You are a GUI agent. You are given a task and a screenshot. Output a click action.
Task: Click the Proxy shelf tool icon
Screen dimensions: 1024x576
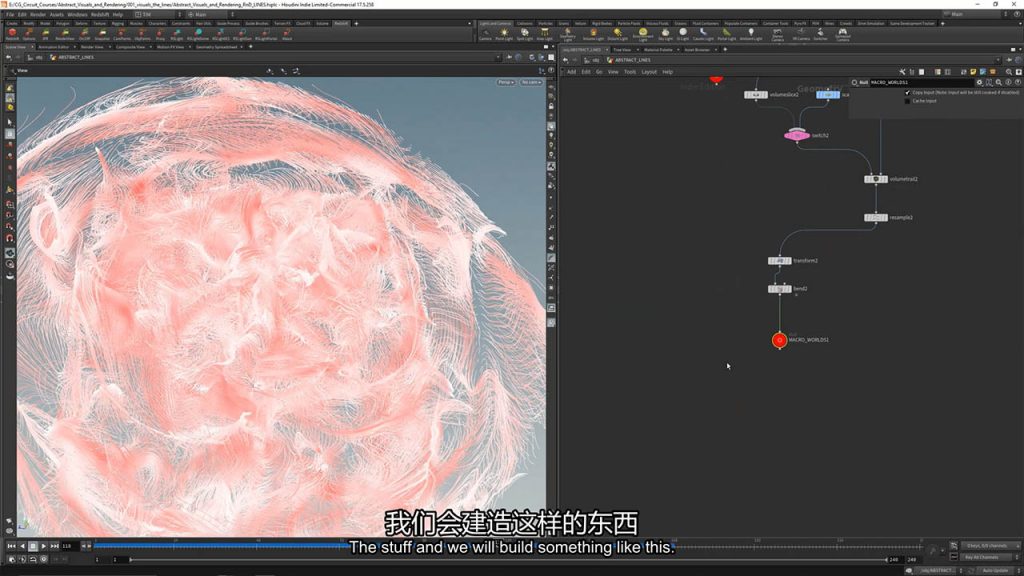pos(160,33)
